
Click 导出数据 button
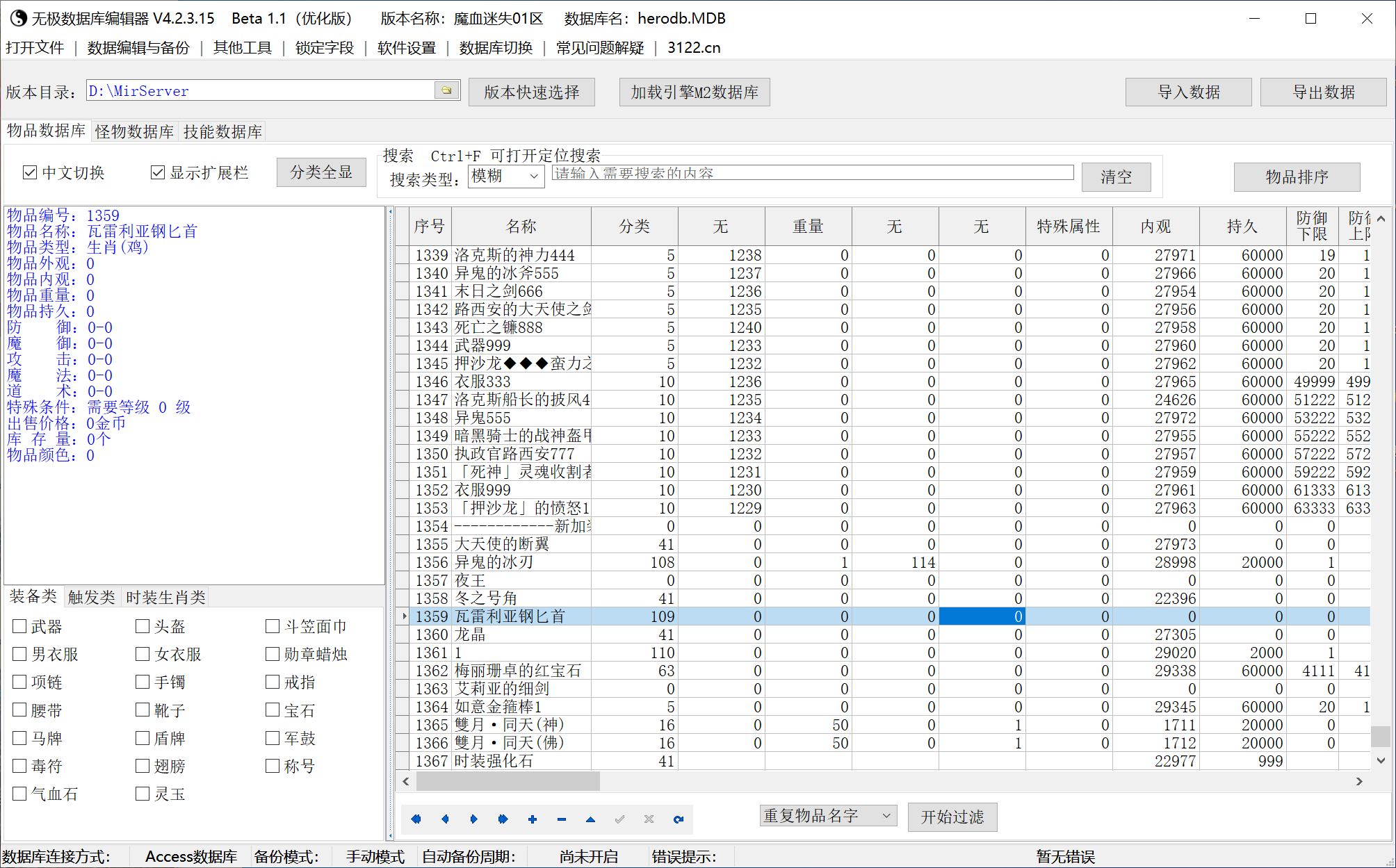[x=1324, y=92]
